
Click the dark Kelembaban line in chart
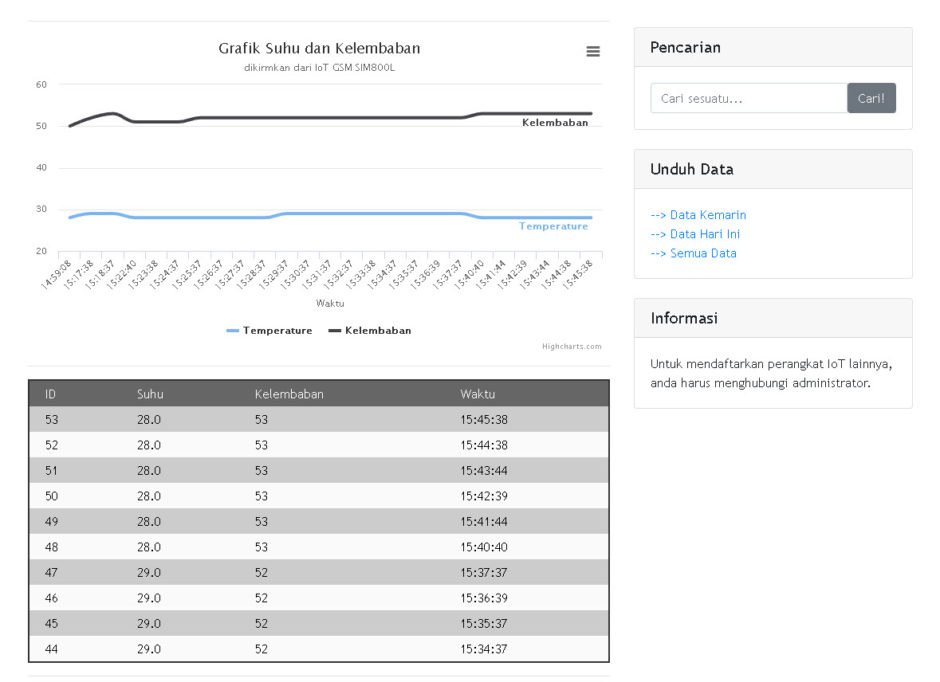click(x=330, y=117)
